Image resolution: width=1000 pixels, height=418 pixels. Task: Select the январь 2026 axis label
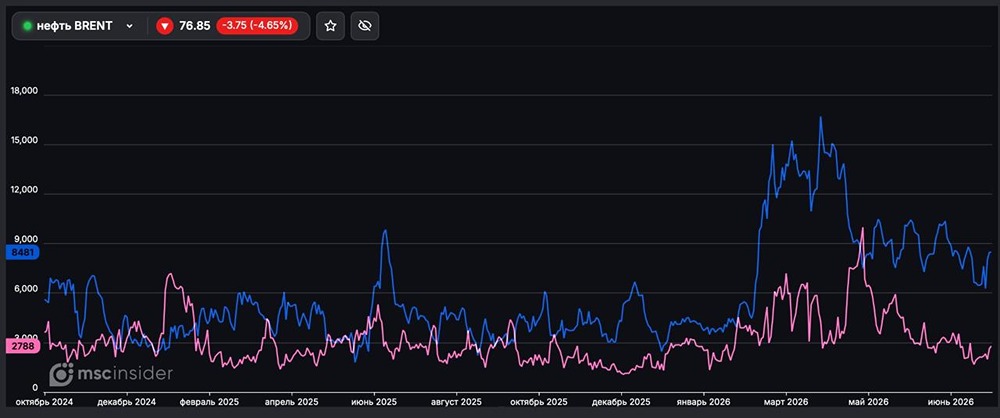click(703, 402)
